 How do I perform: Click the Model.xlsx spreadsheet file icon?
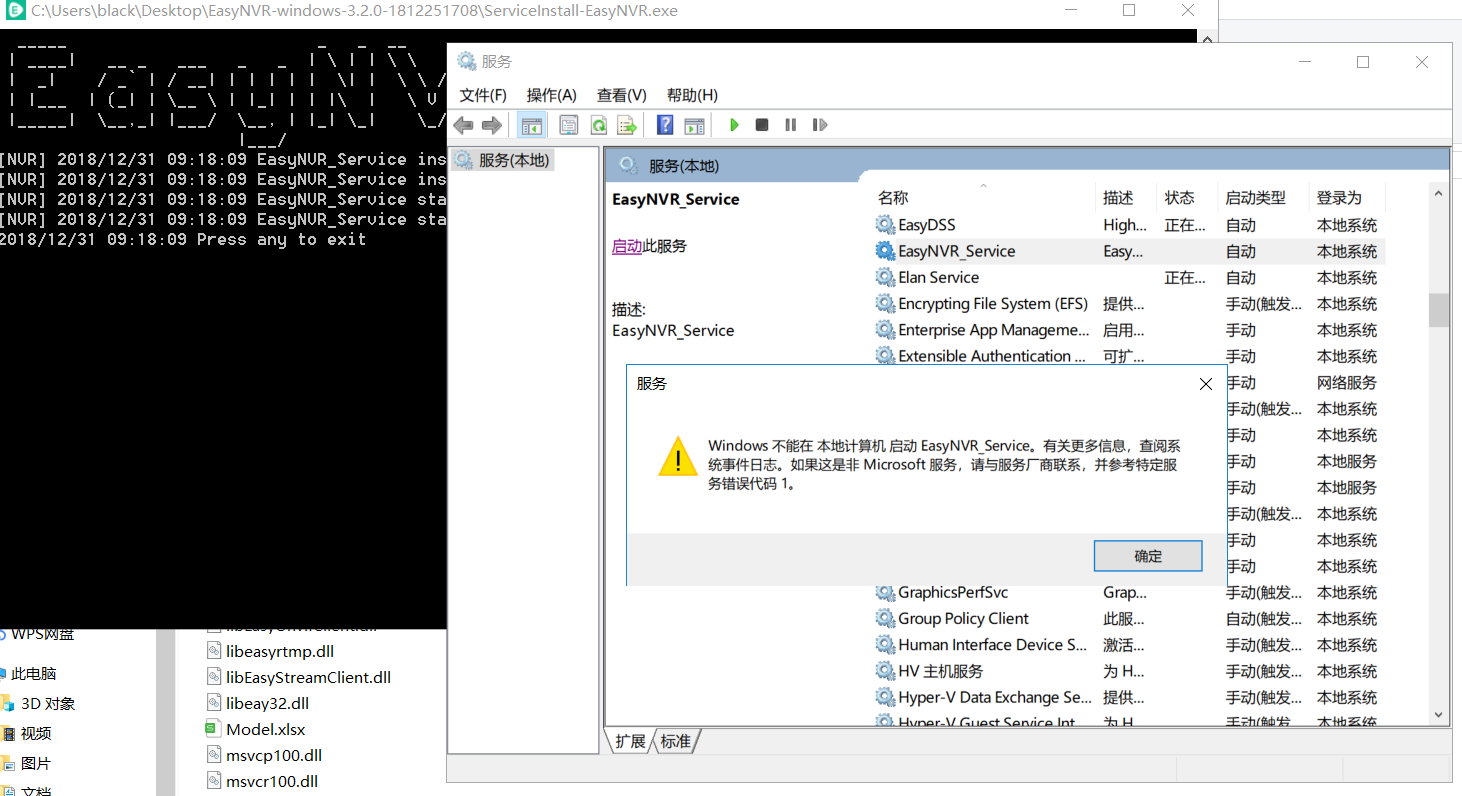click(x=213, y=729)
